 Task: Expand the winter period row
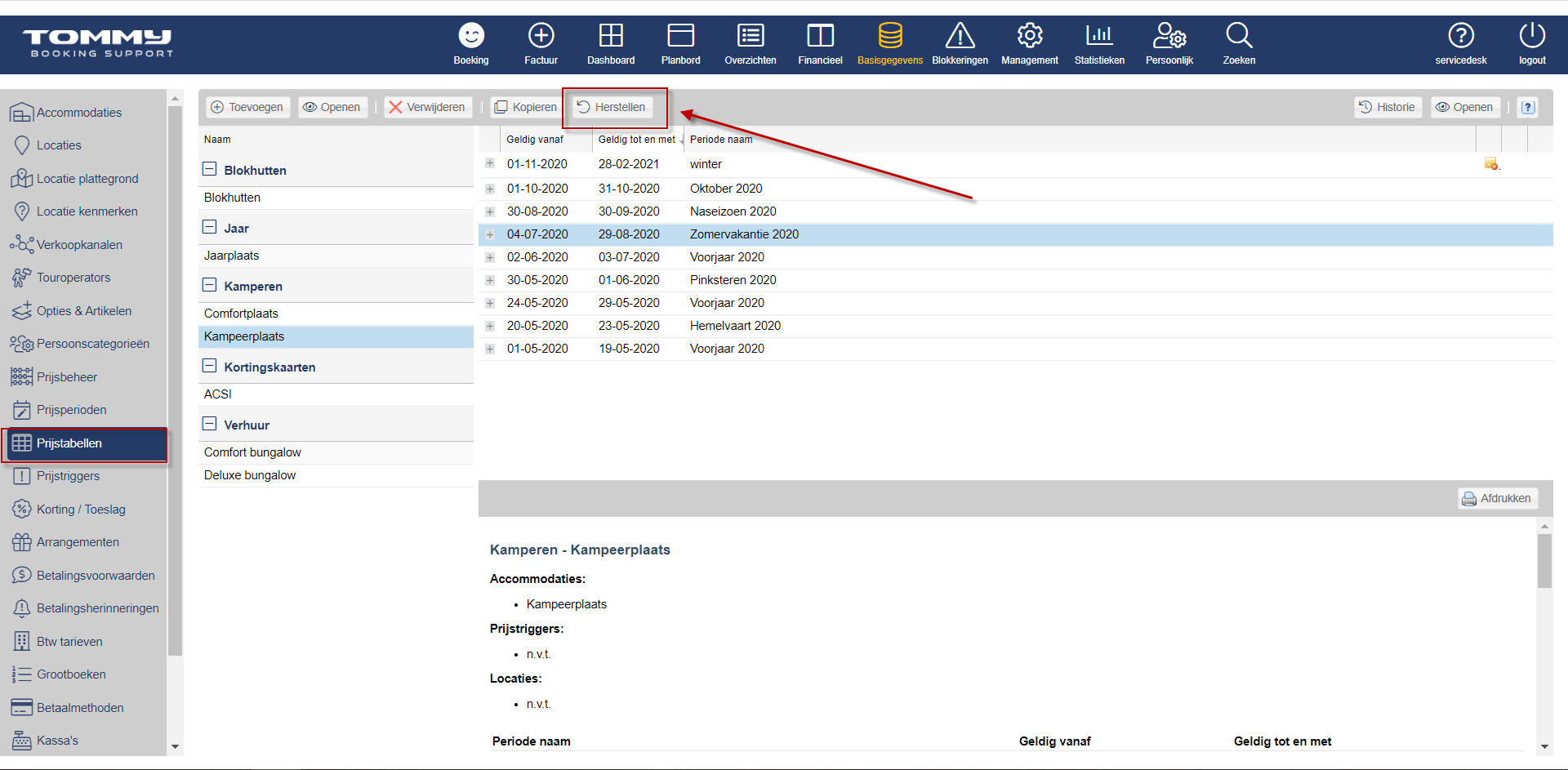point(490,163)
